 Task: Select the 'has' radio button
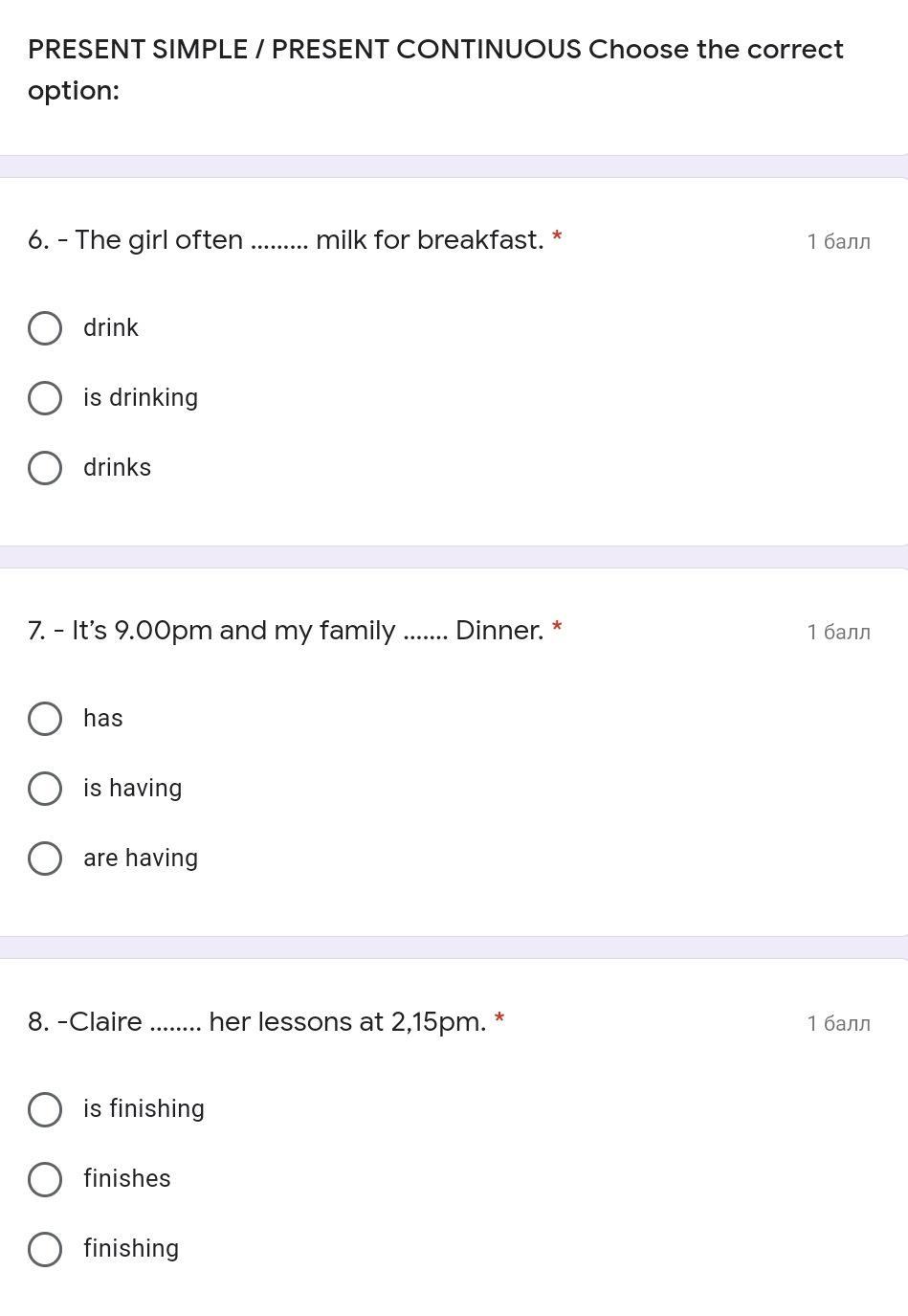pos(45,719)
